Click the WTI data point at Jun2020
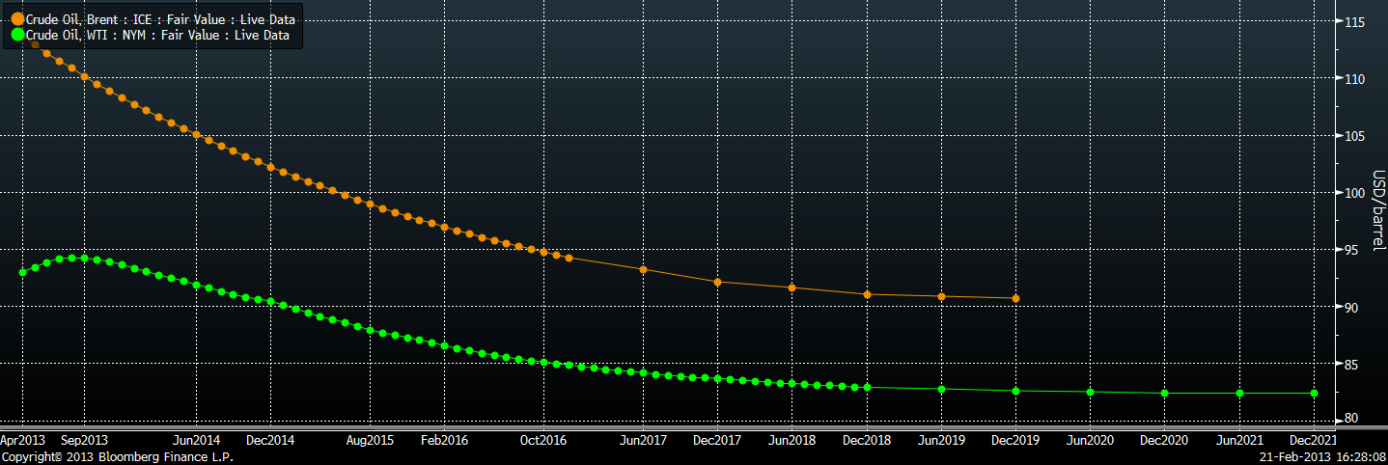The image size is (1388, 465). click(x=1090, y=392)
